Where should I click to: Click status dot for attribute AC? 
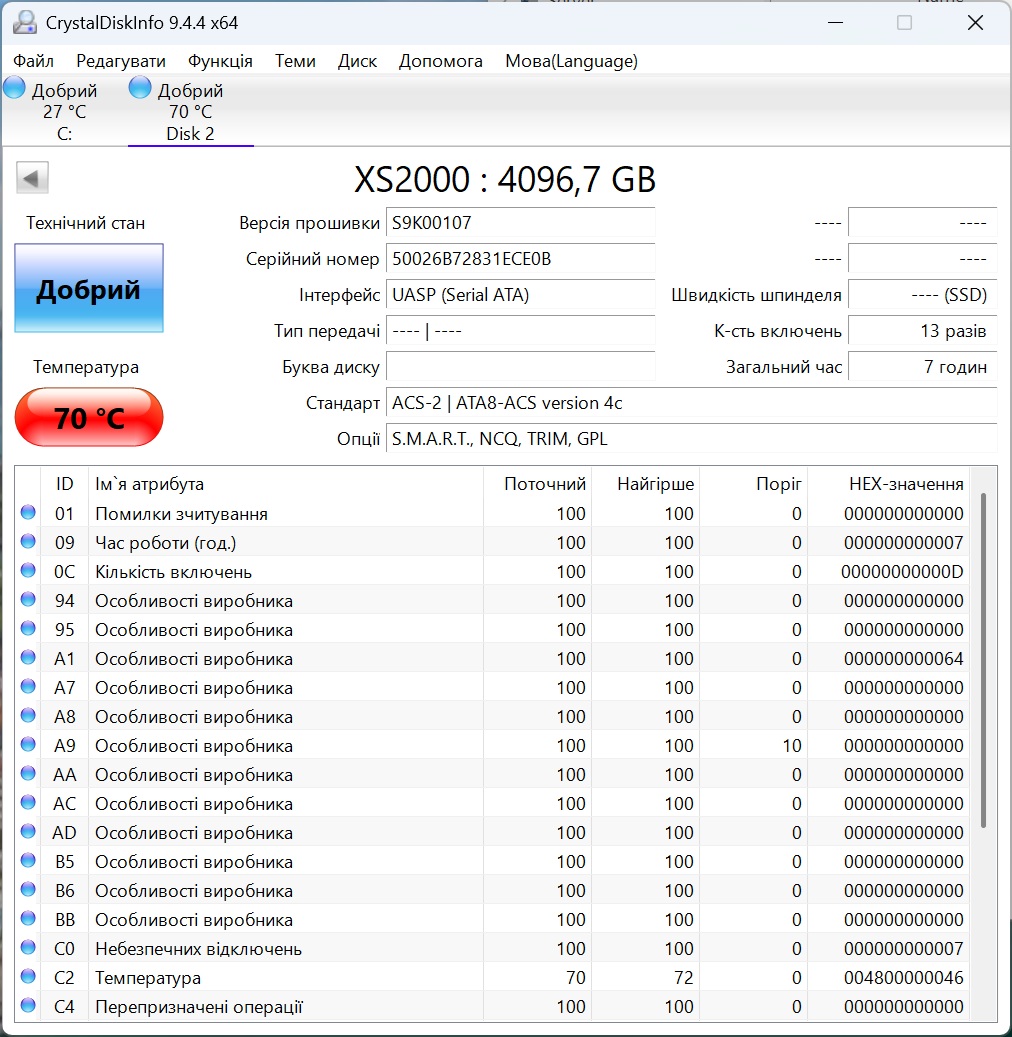click(x=28, y=803)
